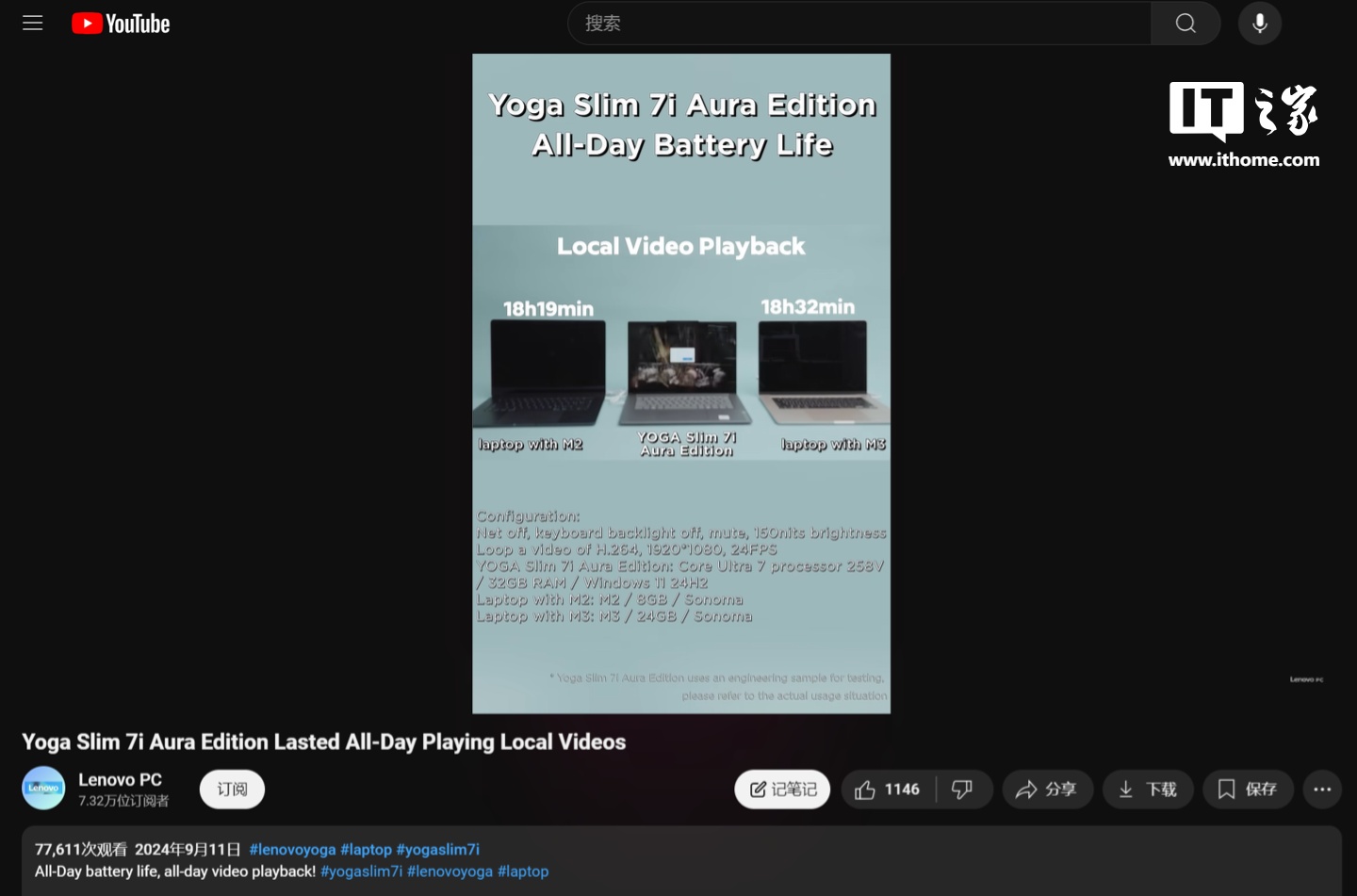Open the first #lenovoyoga hashtag link
This screenshot has width=1357, height=896.
click(292, 850)
